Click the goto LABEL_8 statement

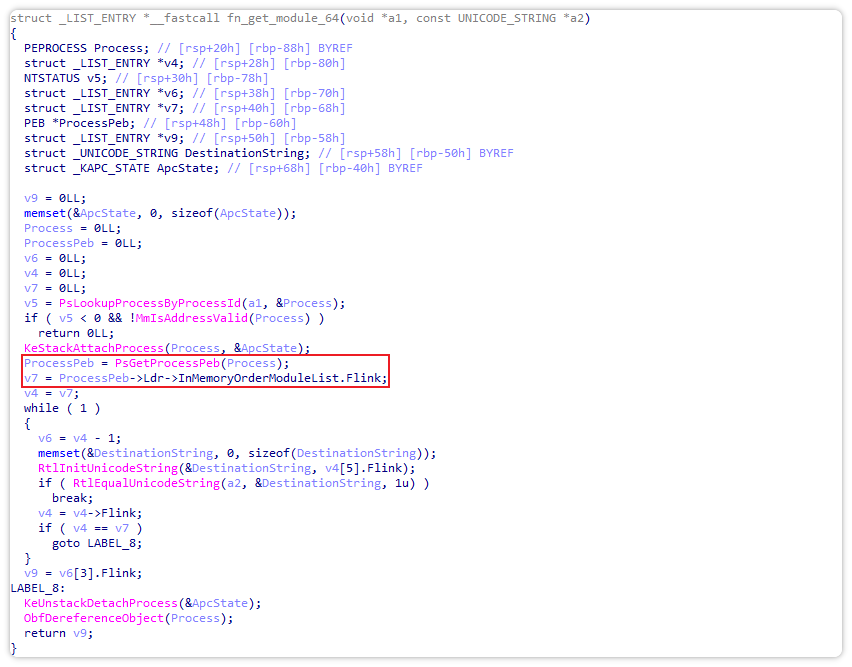click(x=96, y=543)
